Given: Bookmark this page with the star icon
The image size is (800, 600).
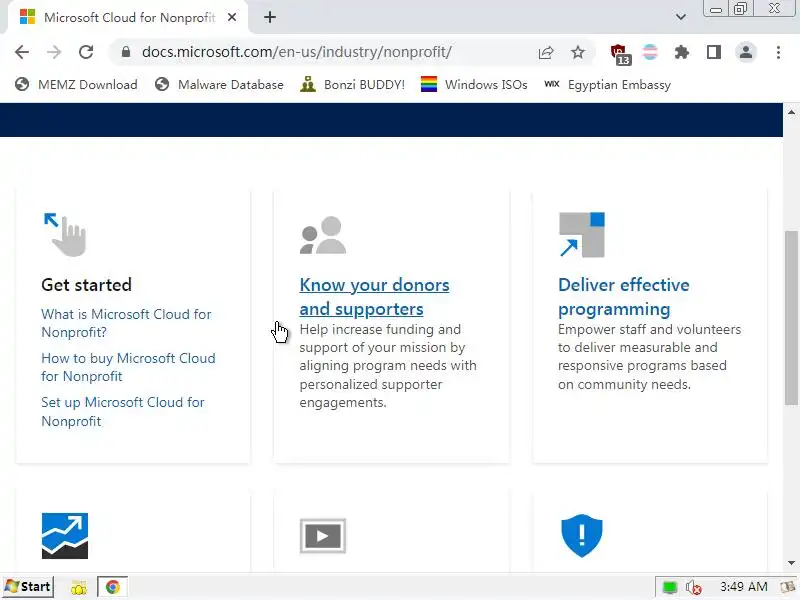Looking at the screenshot, I should 578,52.
